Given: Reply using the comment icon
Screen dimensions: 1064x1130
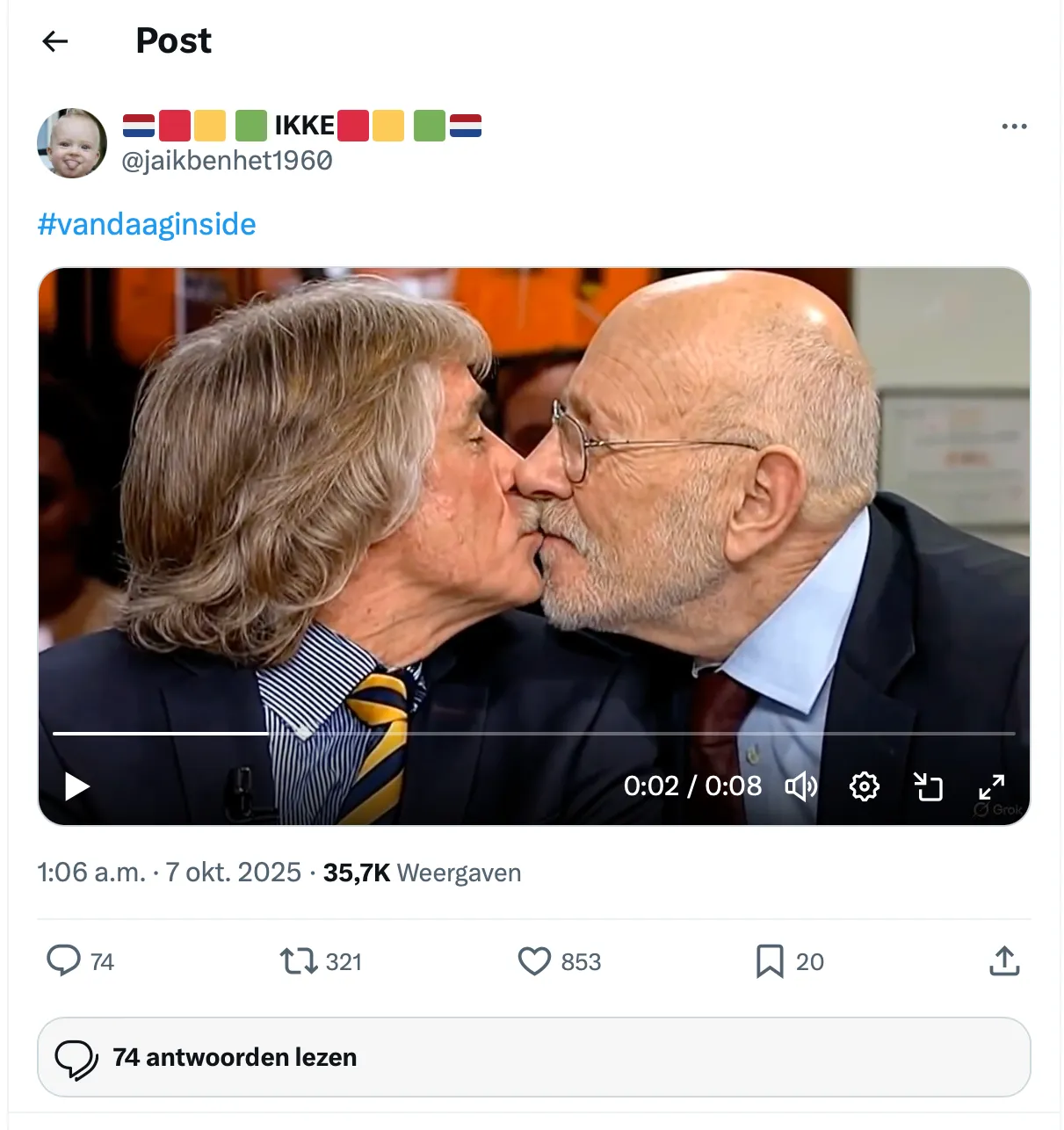Looking at the screenshot, I should pyautogui.click(x=63, y=961).
